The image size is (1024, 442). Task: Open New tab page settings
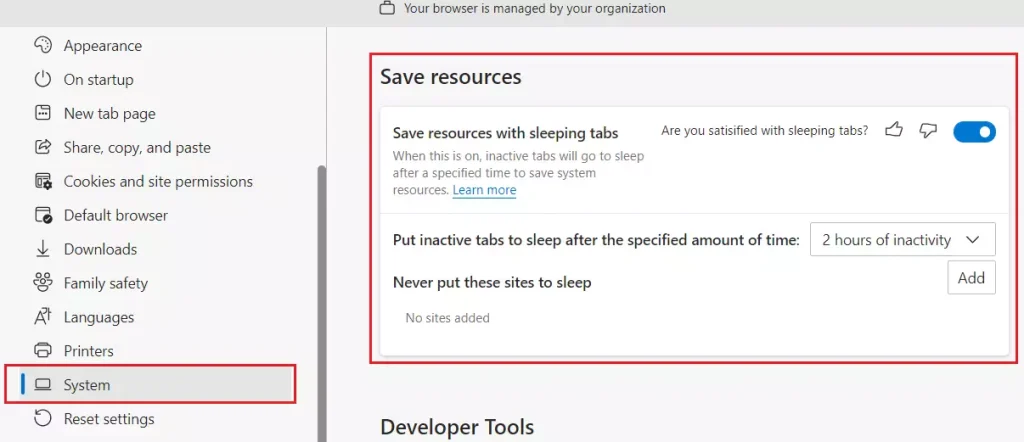point(110,114)
